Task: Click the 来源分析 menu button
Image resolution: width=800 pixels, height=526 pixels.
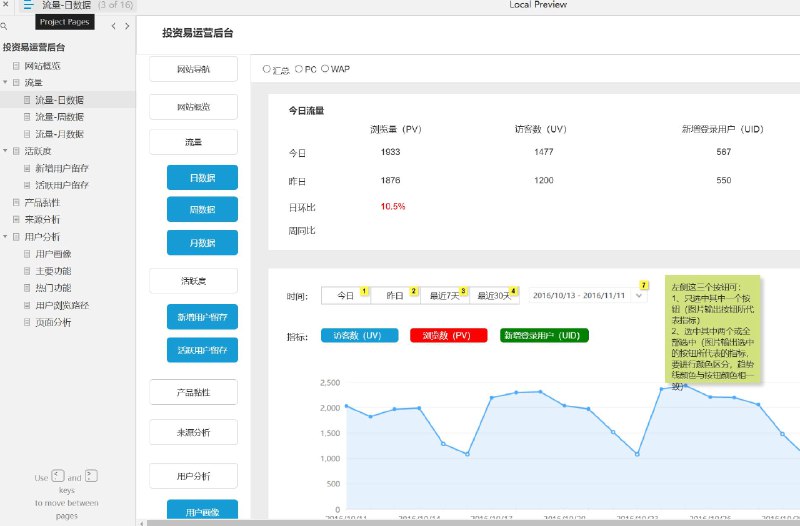Action: [193, 432]
